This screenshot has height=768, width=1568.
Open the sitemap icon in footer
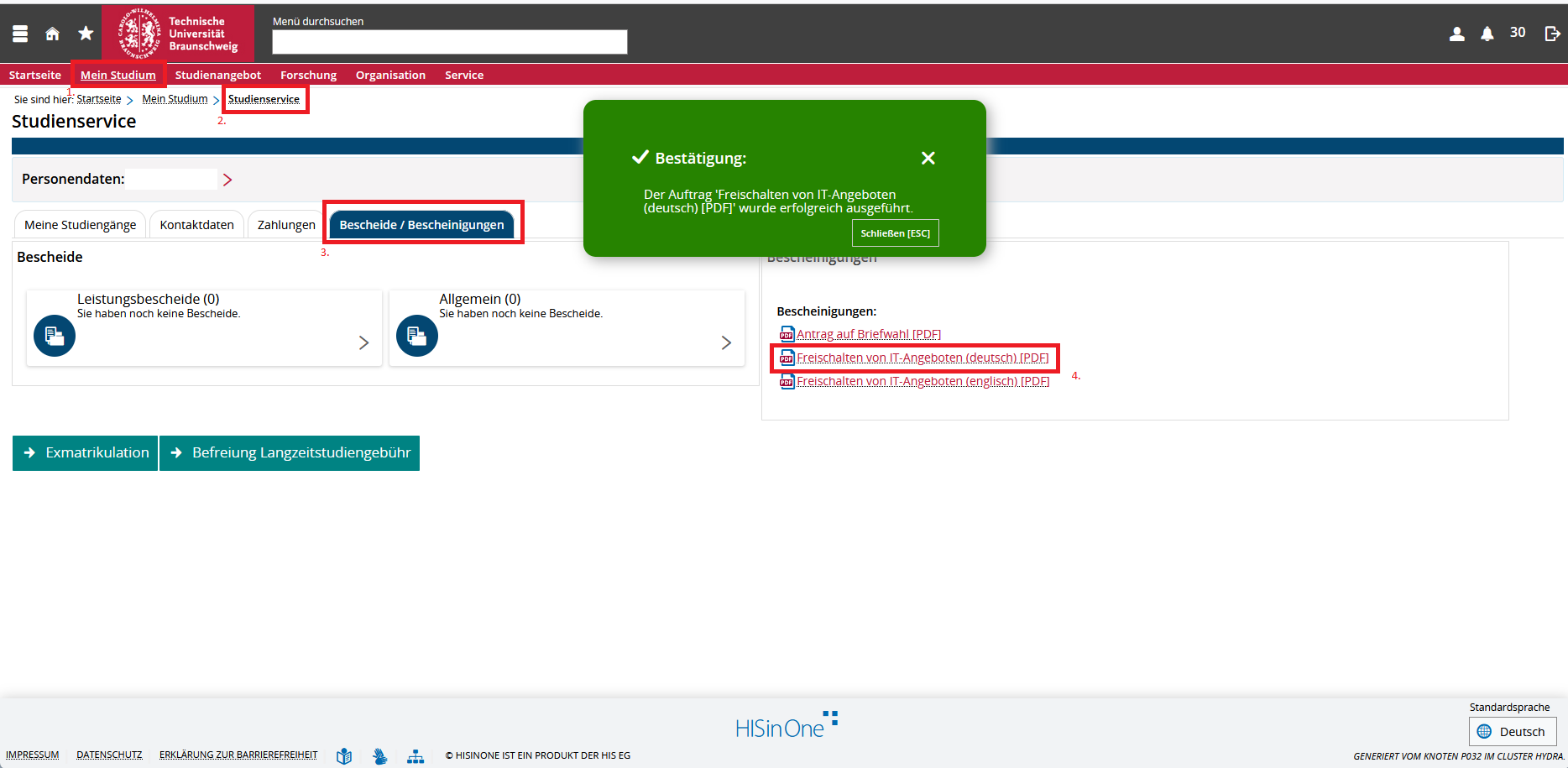(416, 756)
